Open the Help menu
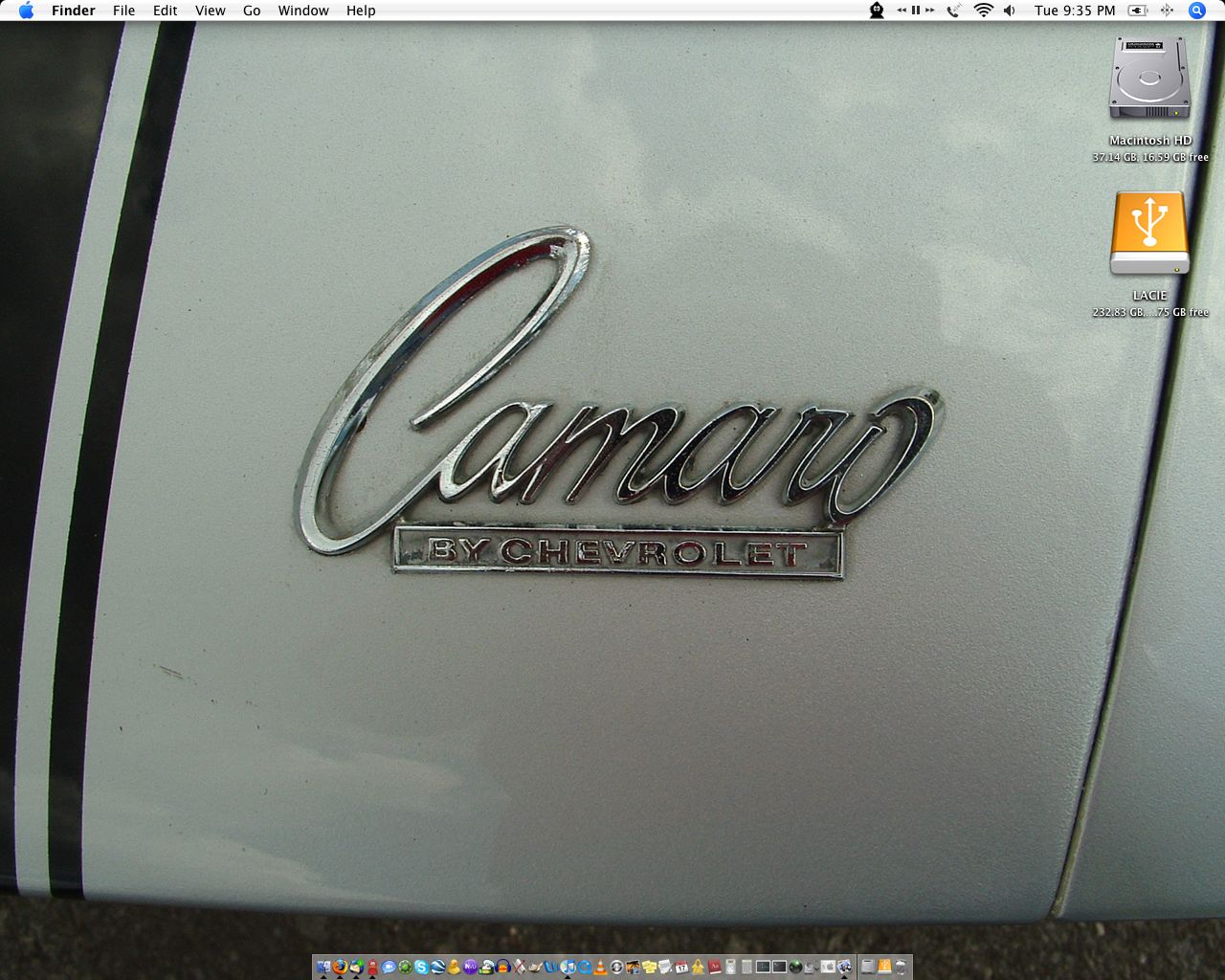The width and height of the screenshot is (1225, 980). click(361, 11)
